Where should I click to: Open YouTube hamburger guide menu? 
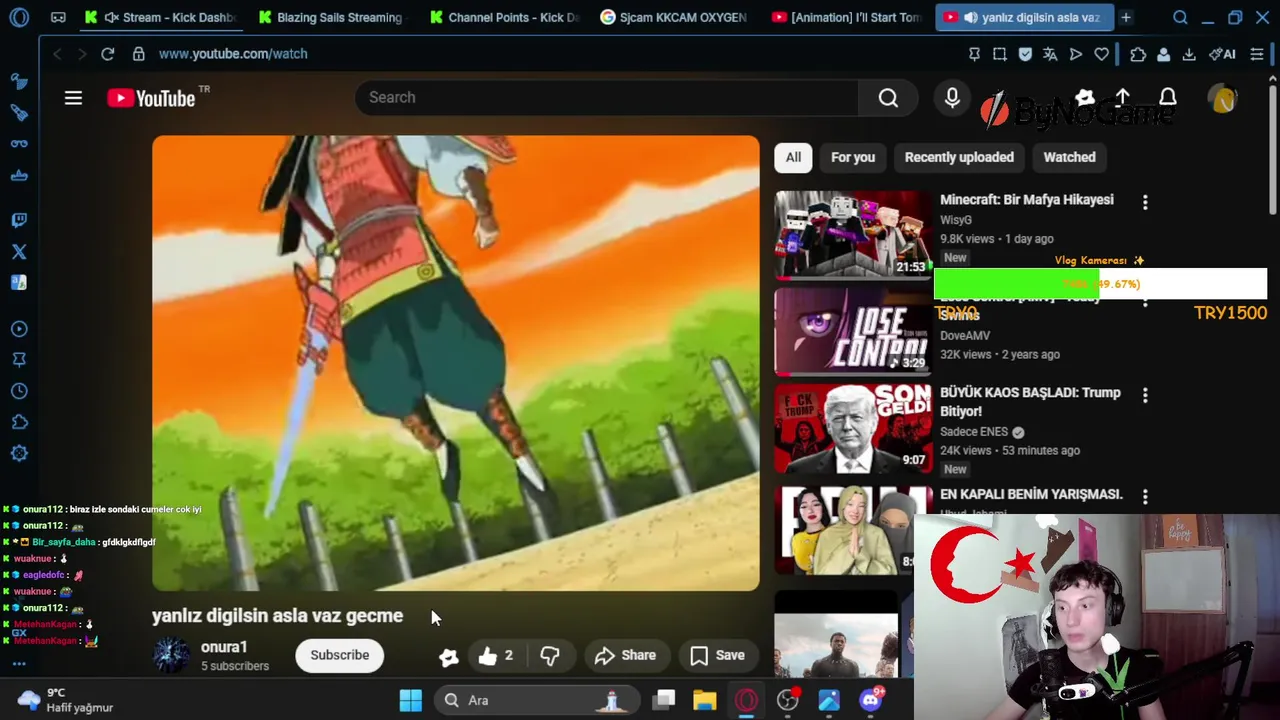pos(73,98)
